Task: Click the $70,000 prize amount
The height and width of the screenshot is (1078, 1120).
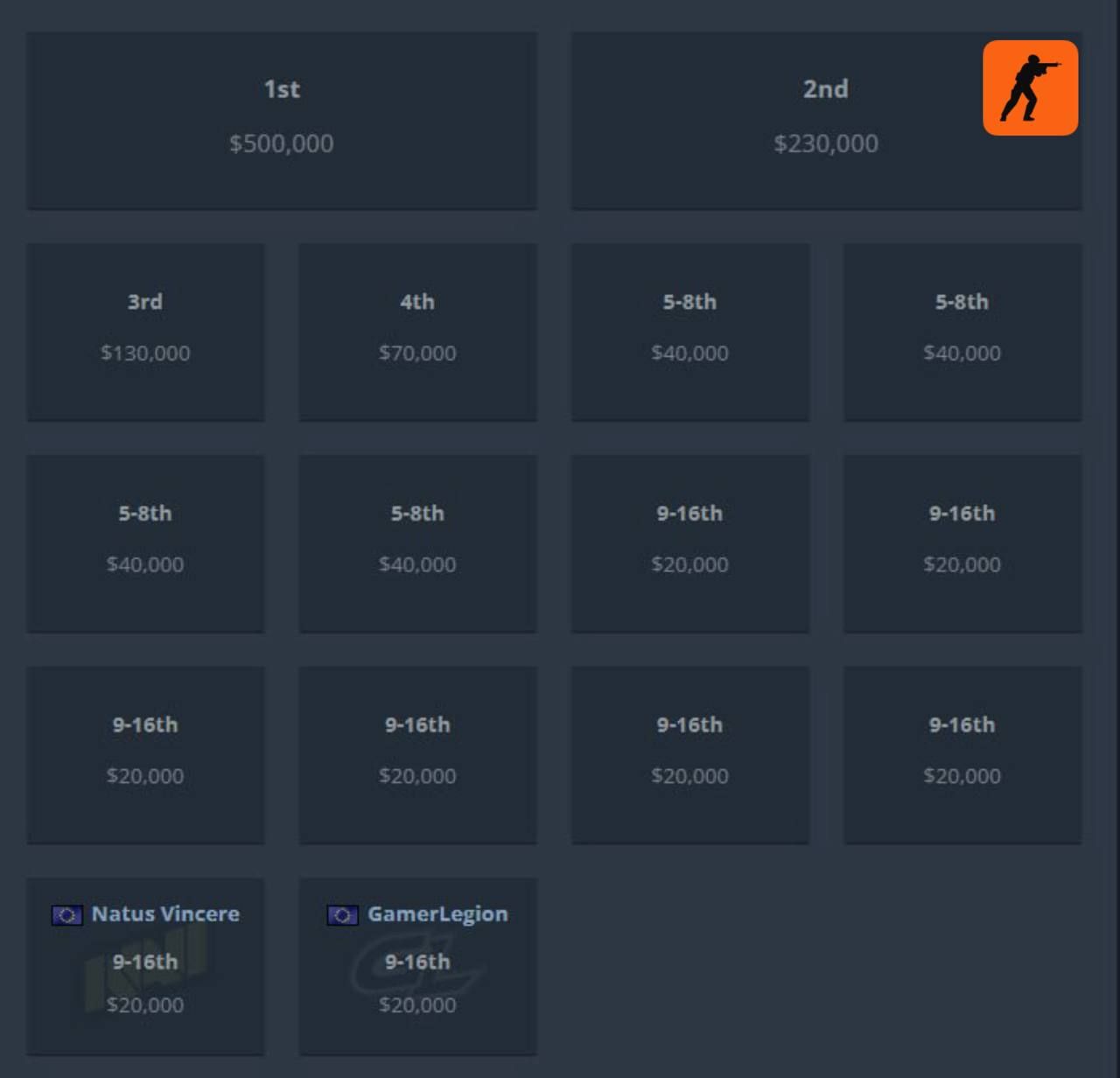Action: pos(417,353)
